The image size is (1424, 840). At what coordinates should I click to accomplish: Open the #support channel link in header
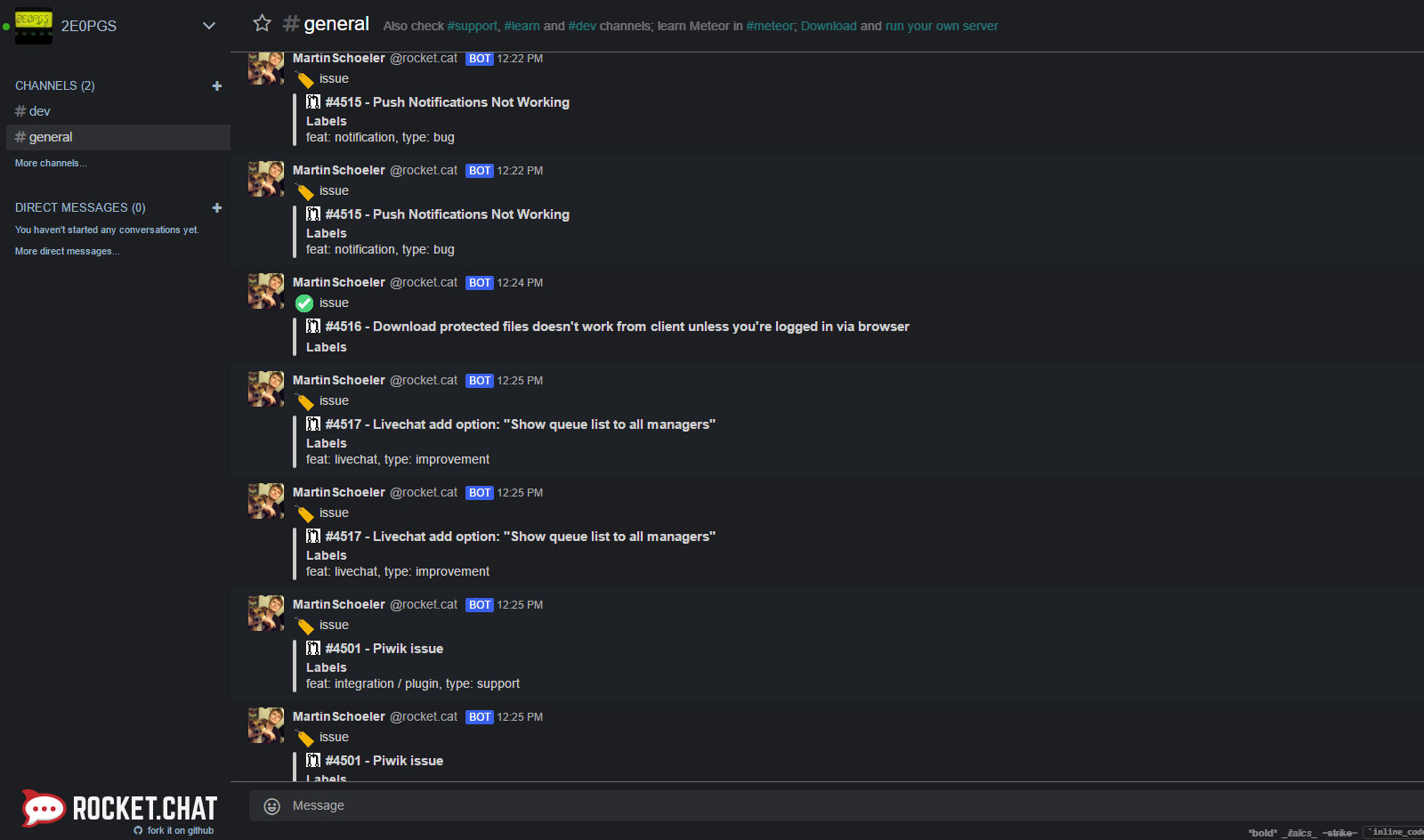click(473, 26)
